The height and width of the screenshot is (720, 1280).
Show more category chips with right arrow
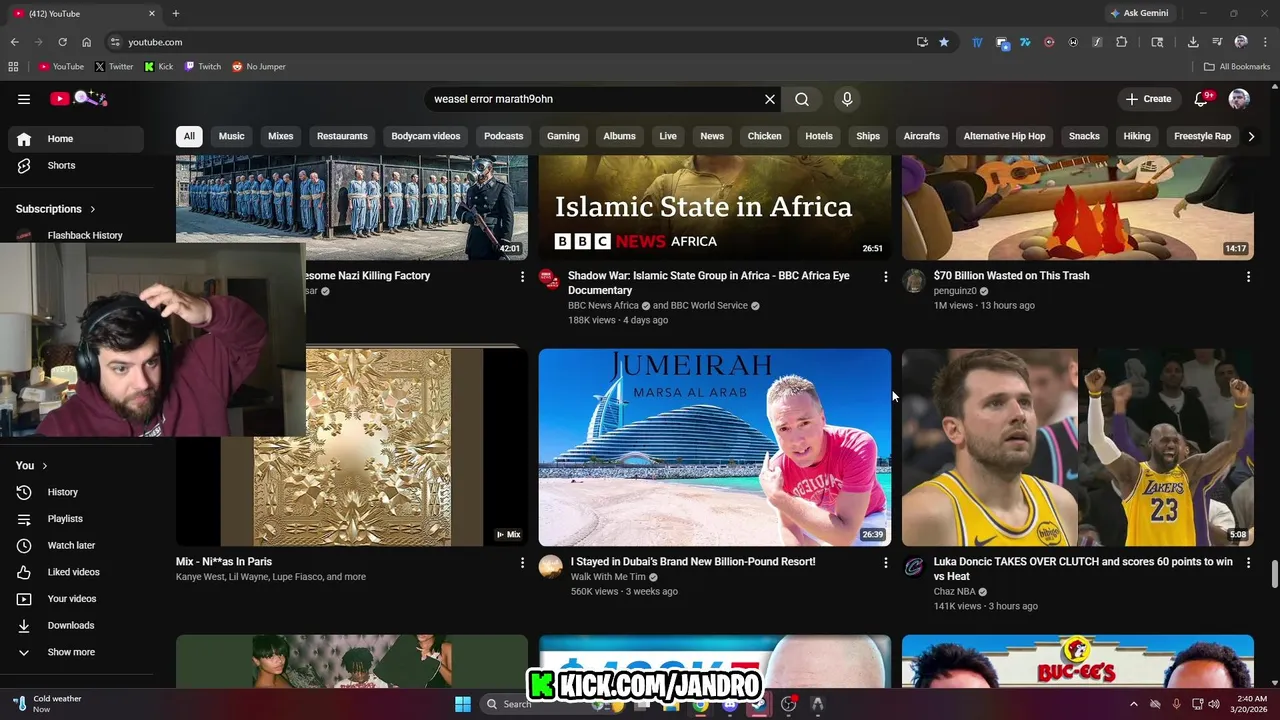tap(1251, 136)
